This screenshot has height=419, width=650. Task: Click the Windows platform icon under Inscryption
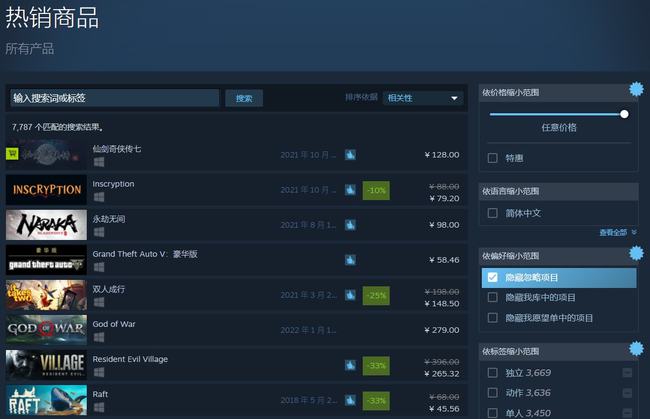pyautogui.click(x=99, y=197)
